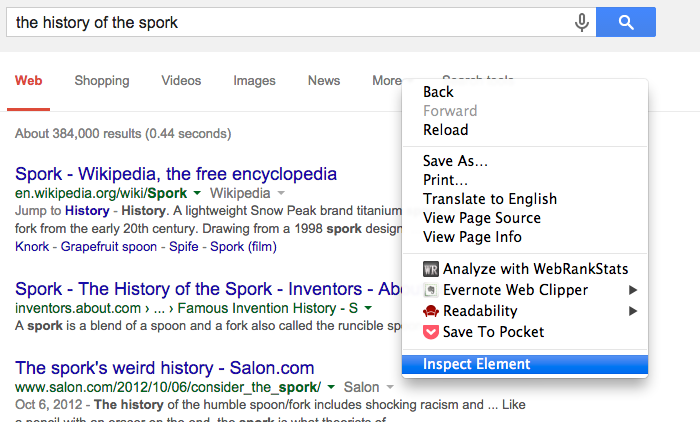Viewport: 700px width, 422px height.
Task: Choose View Page Source menu item
Action: tap(482, 218)
